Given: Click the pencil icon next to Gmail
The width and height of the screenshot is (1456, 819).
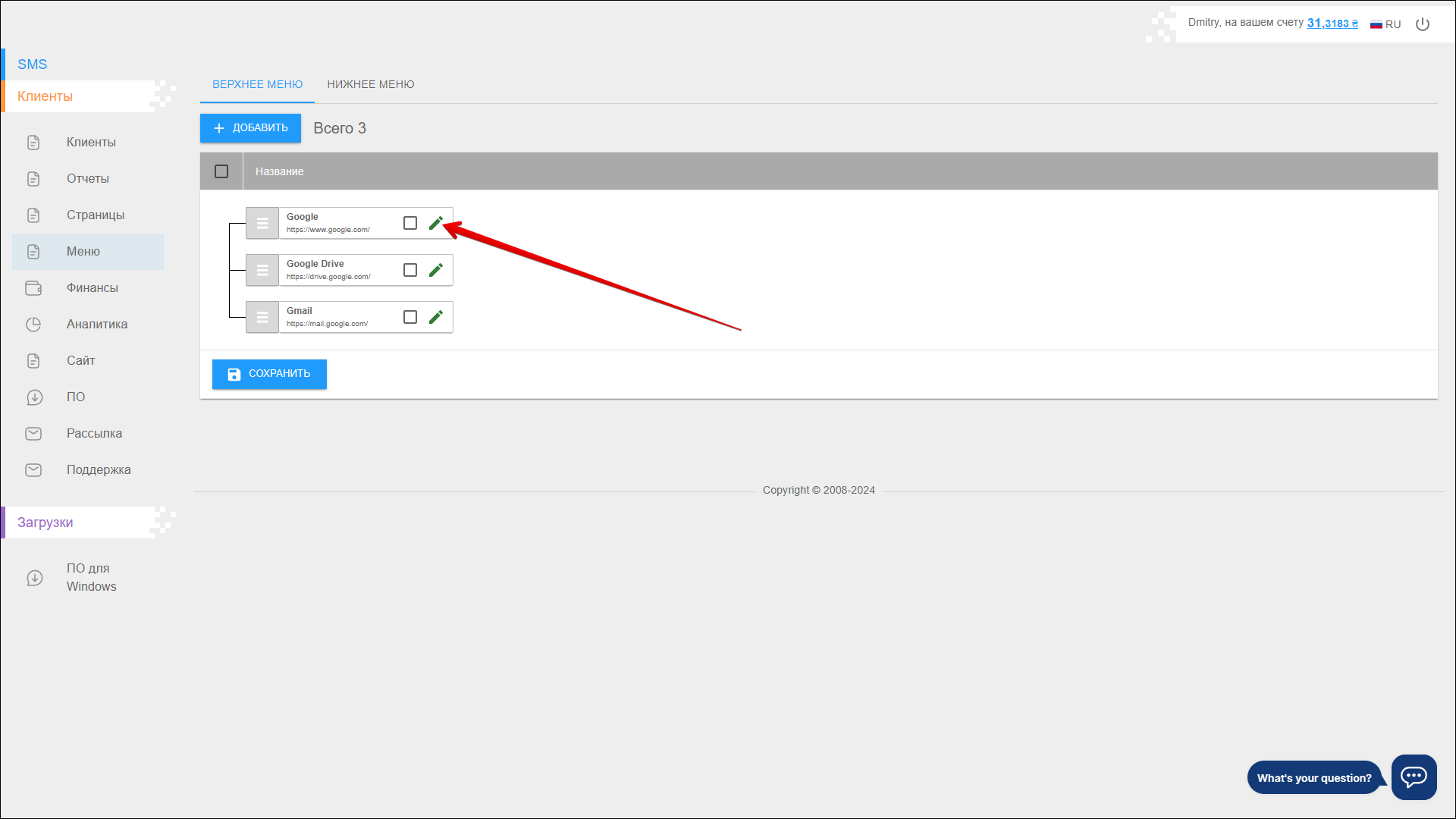Looking at the screenshot, I should (435, 317).
